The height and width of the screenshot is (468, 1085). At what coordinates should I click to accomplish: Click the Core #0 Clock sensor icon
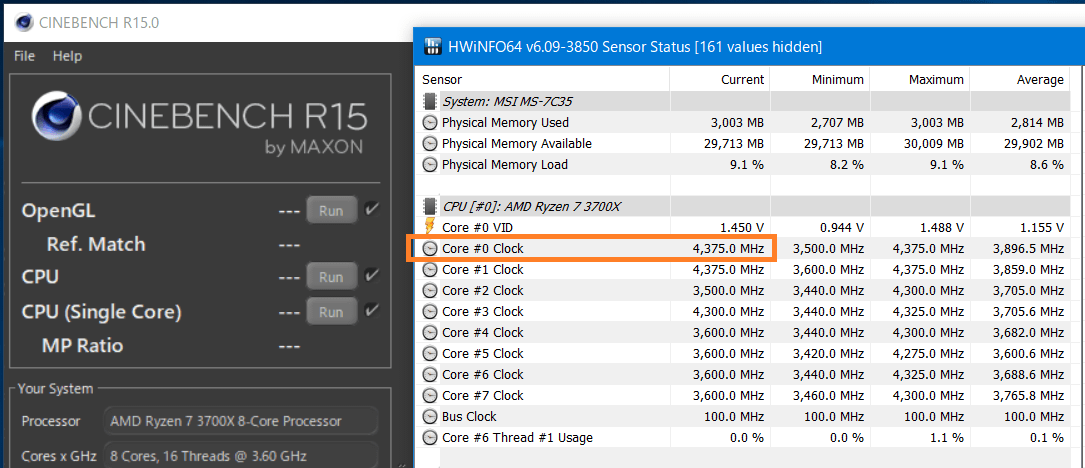click(x=430, y=249)
